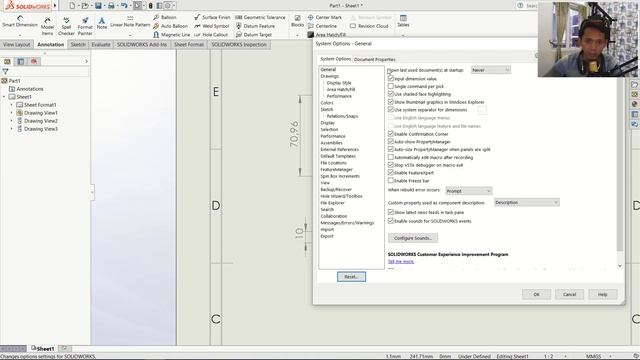Enable Single command per pick
Viewport: 640px width, 360px height.
click(x=391, y=86)
